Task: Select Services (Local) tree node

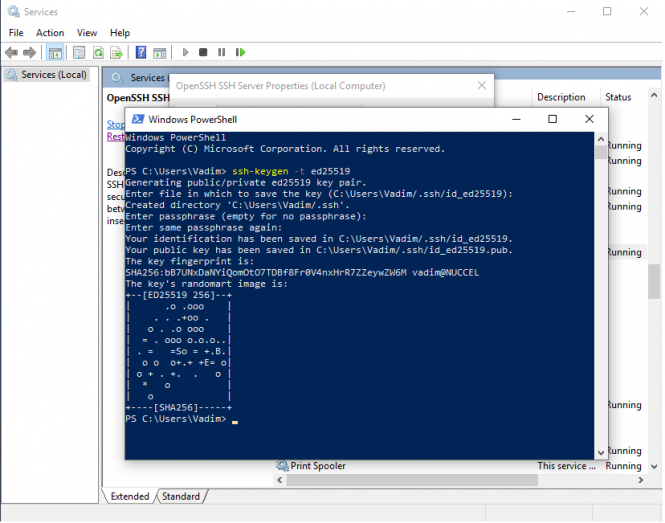Action: point(54,75)
